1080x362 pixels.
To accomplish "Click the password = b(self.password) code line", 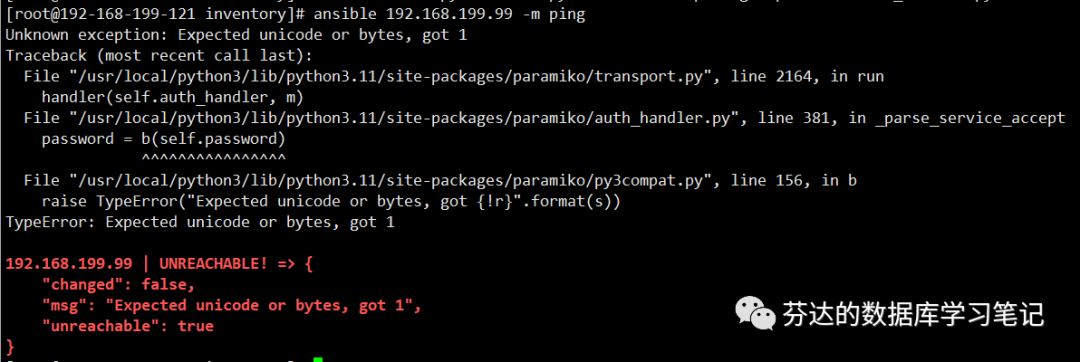I will (163, 140).
